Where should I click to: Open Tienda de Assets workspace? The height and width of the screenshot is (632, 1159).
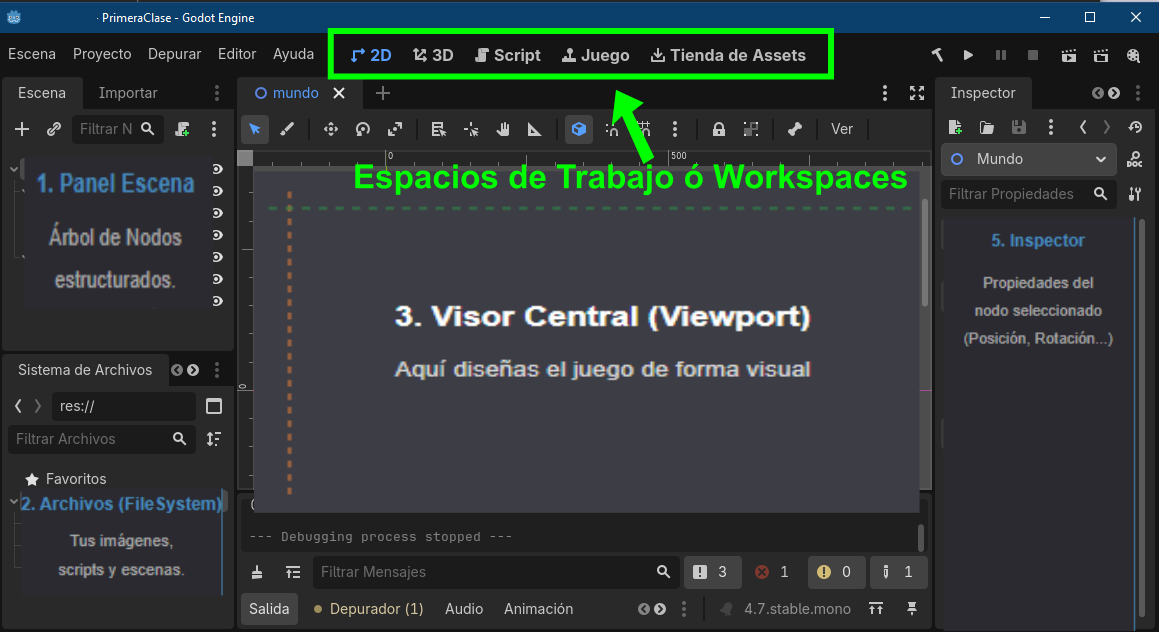tap(728, 55)
